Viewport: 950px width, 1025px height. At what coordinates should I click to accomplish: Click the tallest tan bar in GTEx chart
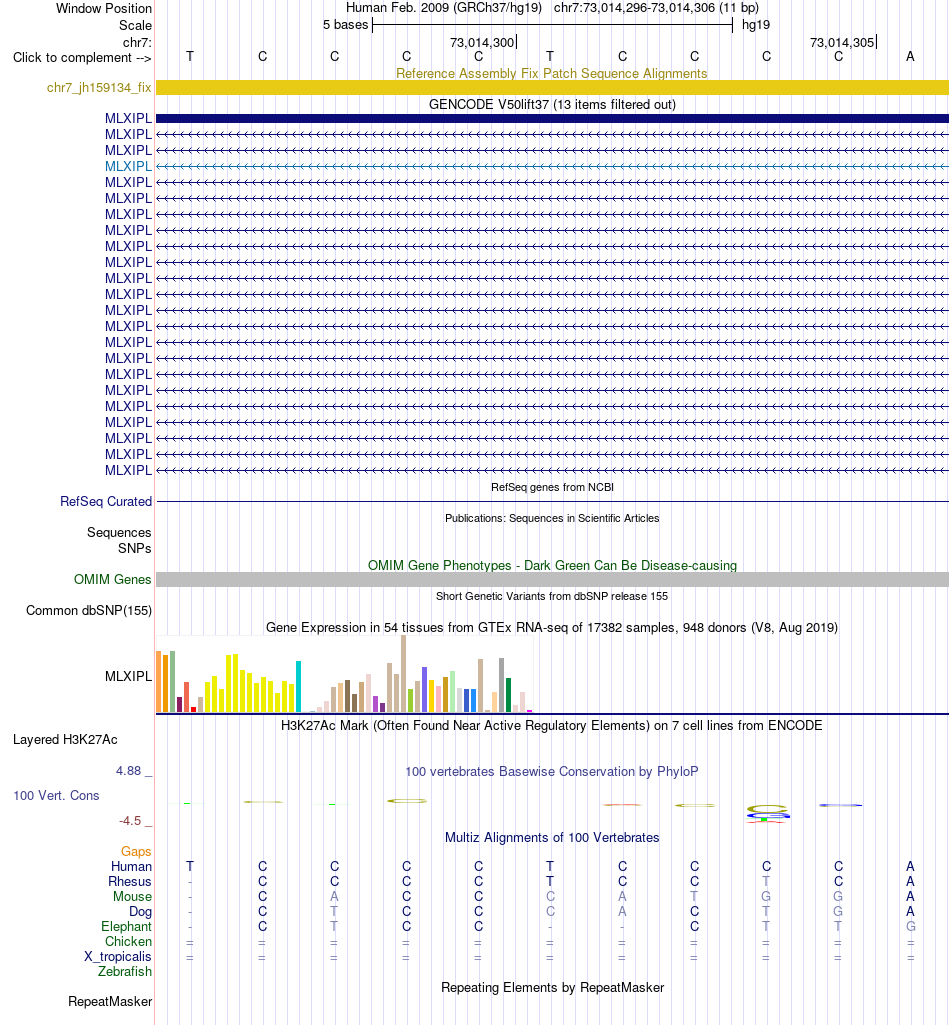[403, 673]
